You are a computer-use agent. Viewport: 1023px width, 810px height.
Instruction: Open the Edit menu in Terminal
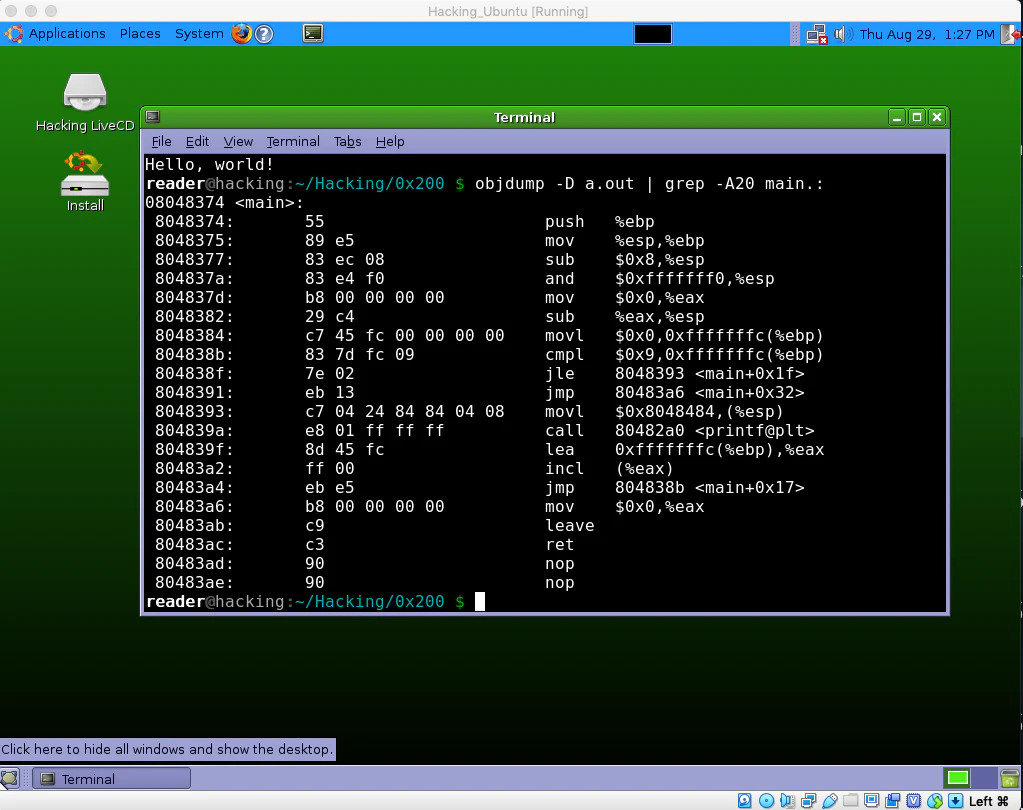pyautogui.click(x=197, y=142)
